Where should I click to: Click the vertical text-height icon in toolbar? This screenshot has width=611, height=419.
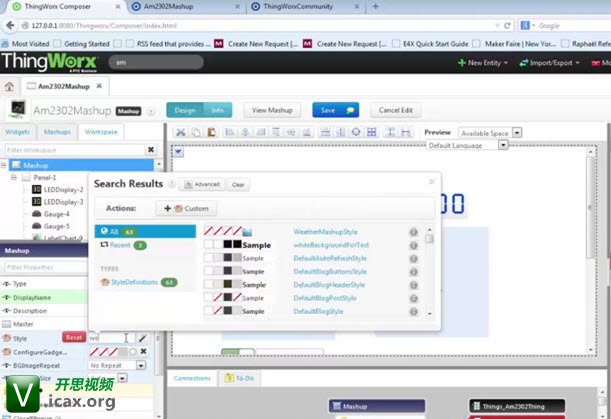[x=390, y=132]
